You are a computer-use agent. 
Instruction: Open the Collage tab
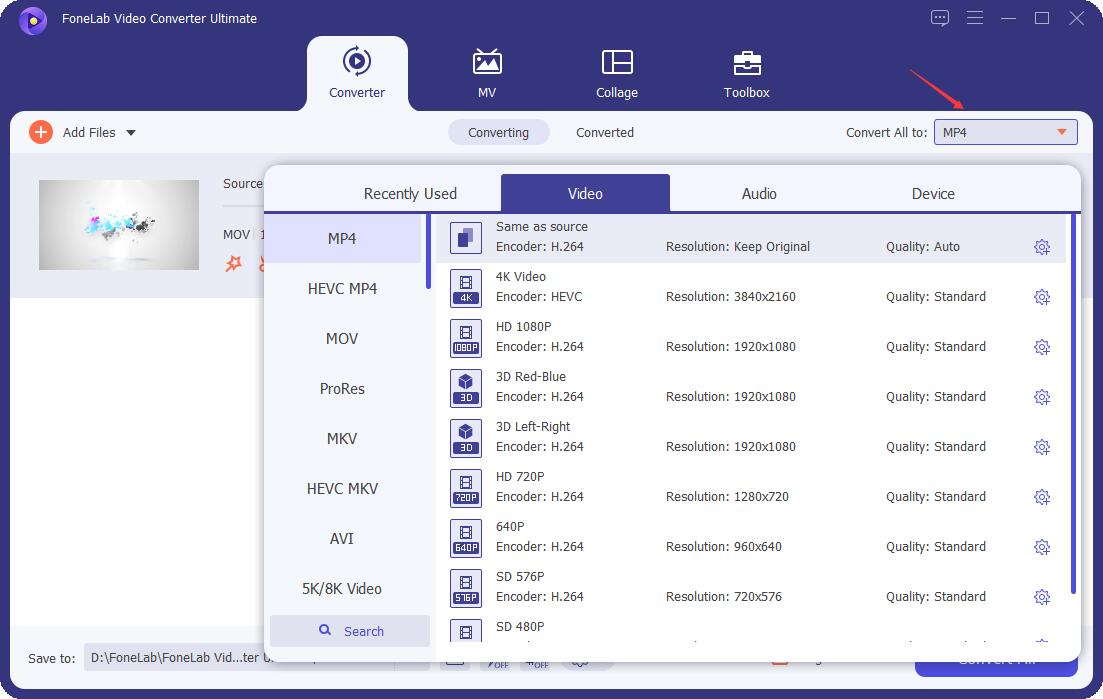(x=617, y=73)
